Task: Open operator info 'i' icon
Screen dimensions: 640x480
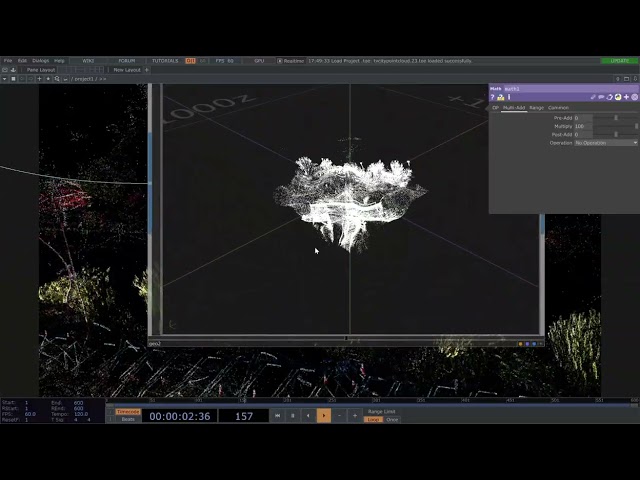Action: pyautogui.click(x=509, y=97)
